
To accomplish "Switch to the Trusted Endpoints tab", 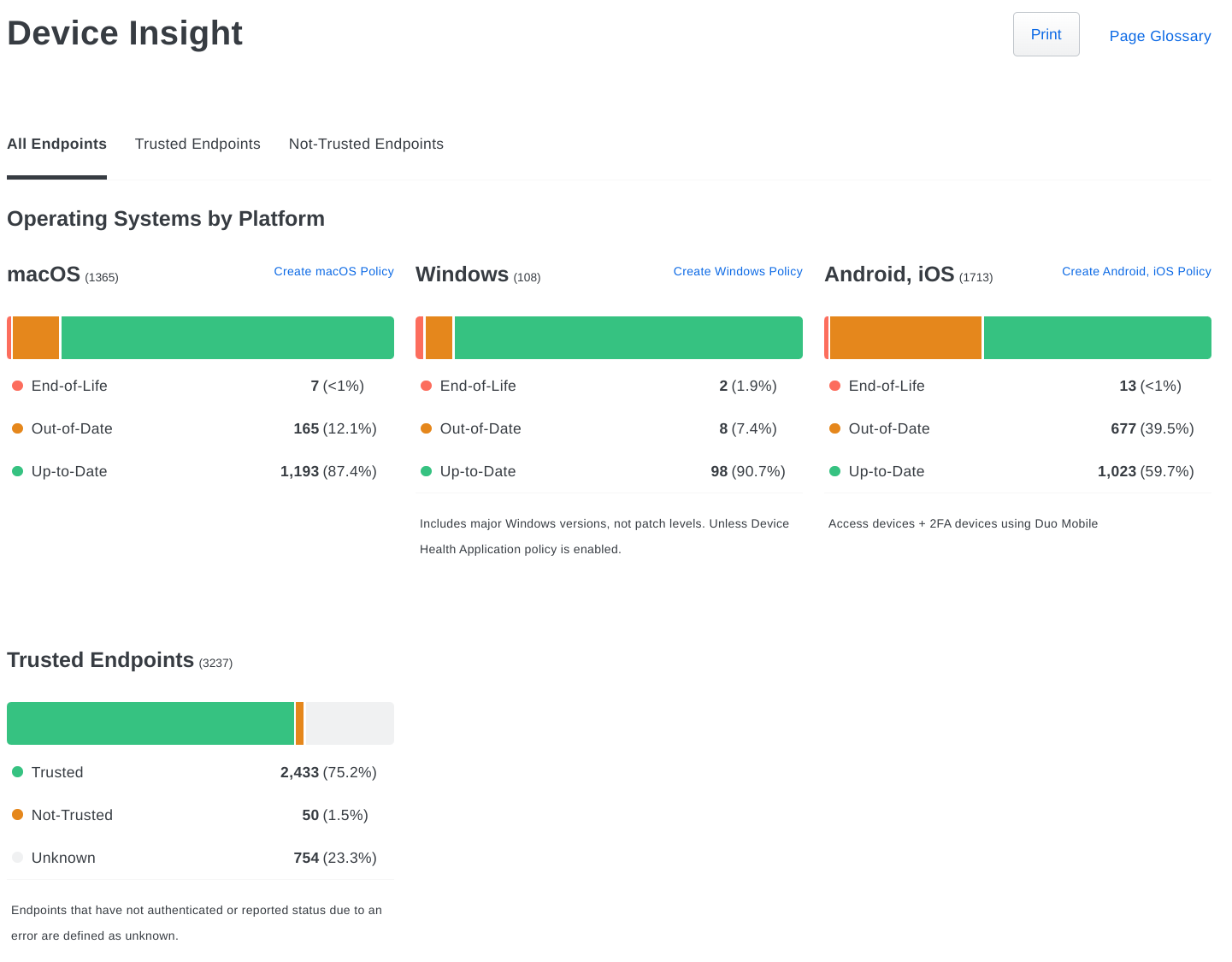I will point(197,144).
